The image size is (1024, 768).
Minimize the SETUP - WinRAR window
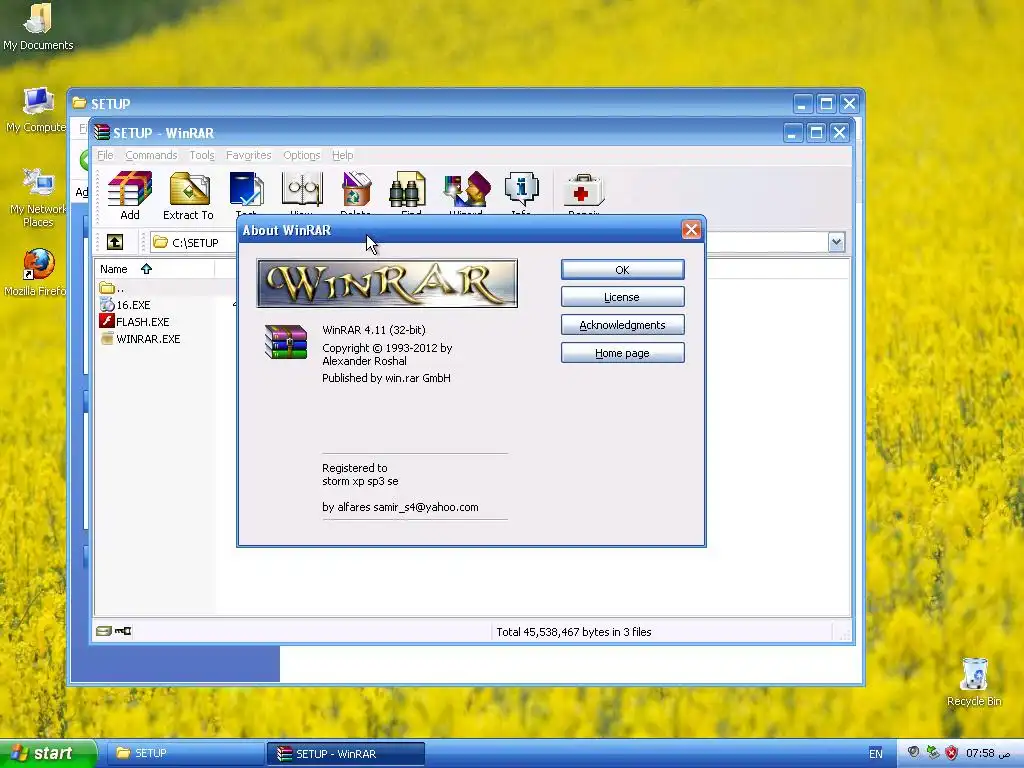[792, 133]
